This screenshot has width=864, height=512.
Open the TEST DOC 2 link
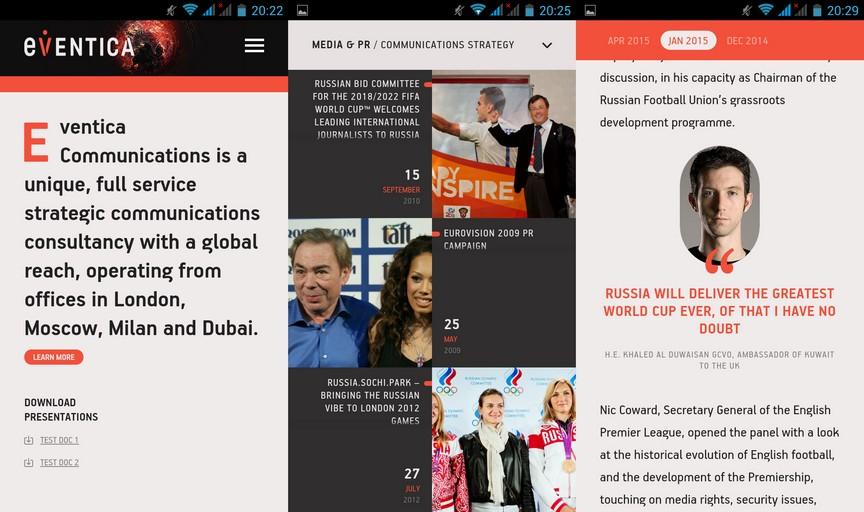59,463
